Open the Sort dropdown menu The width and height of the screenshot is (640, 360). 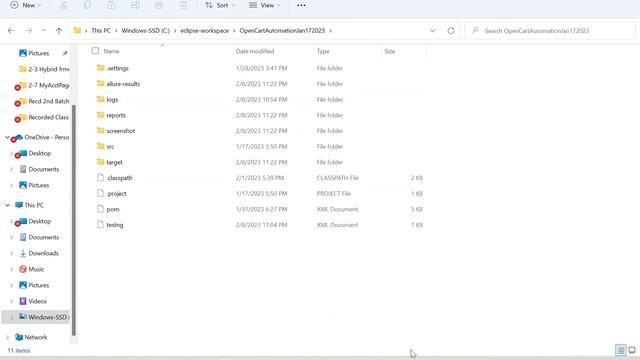(220, 5)
